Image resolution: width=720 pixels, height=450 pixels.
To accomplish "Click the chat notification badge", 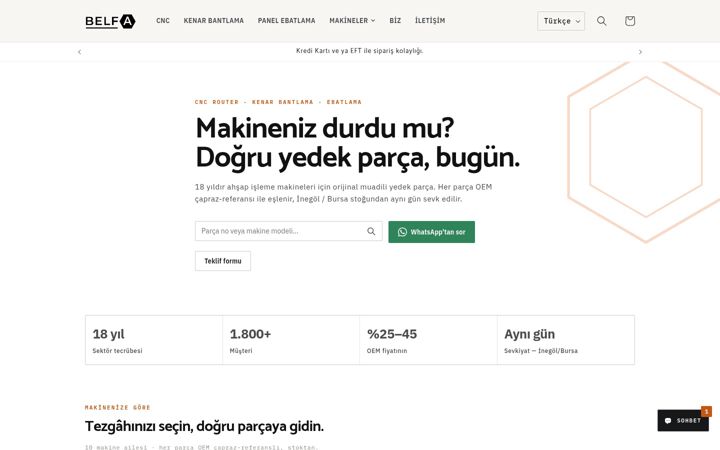I will click(706, 411).
